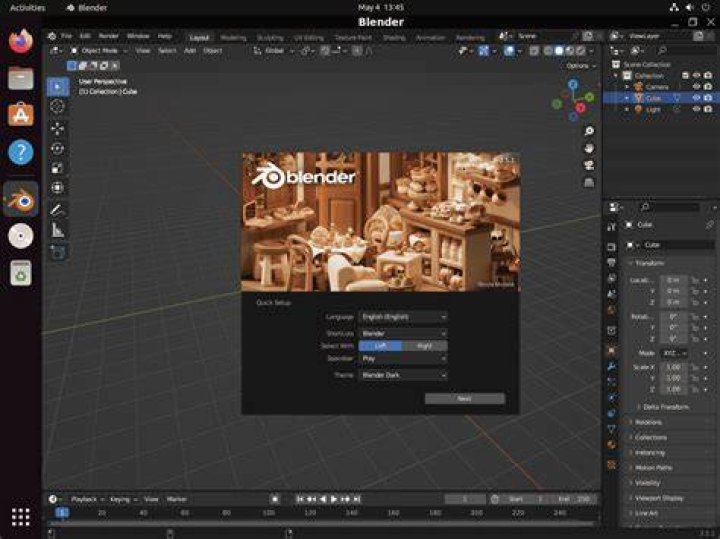Select the Add Cube tool

(x=57, y=252)
